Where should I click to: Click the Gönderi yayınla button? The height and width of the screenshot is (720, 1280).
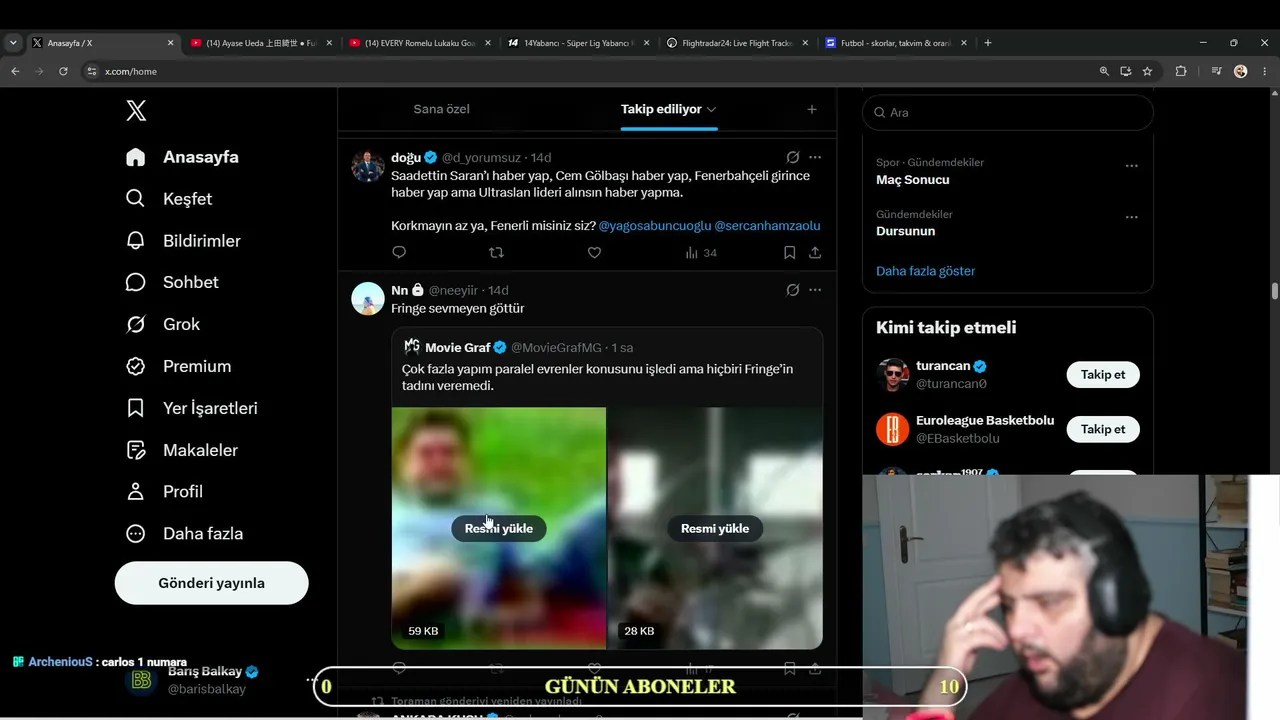(212, 583)
